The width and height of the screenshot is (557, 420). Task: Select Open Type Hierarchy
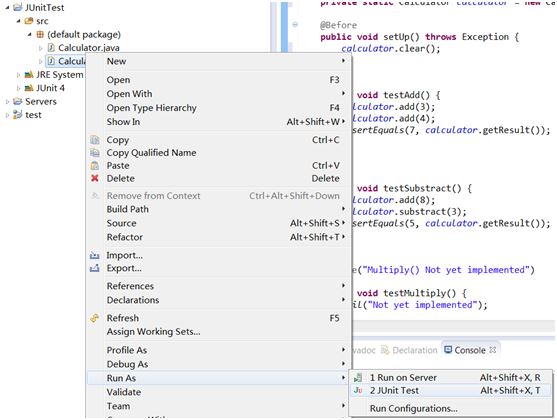pos(218,108)
